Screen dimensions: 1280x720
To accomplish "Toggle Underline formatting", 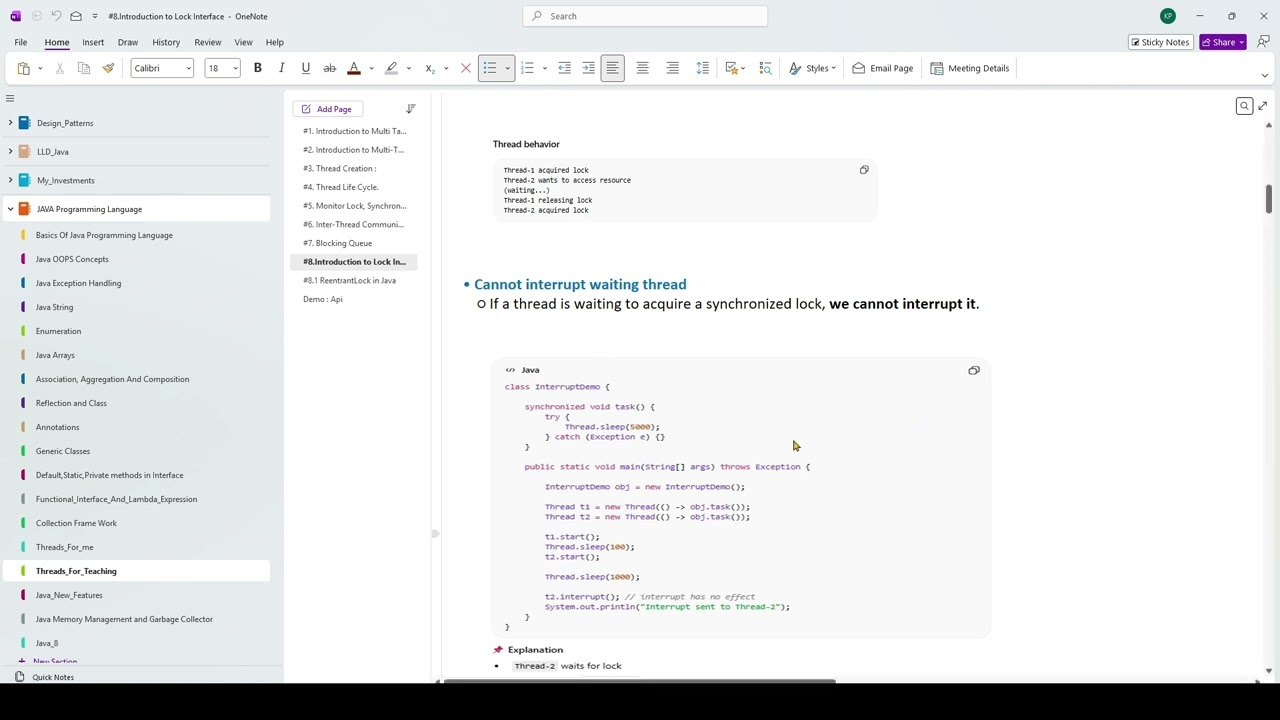I will point(305,68).
